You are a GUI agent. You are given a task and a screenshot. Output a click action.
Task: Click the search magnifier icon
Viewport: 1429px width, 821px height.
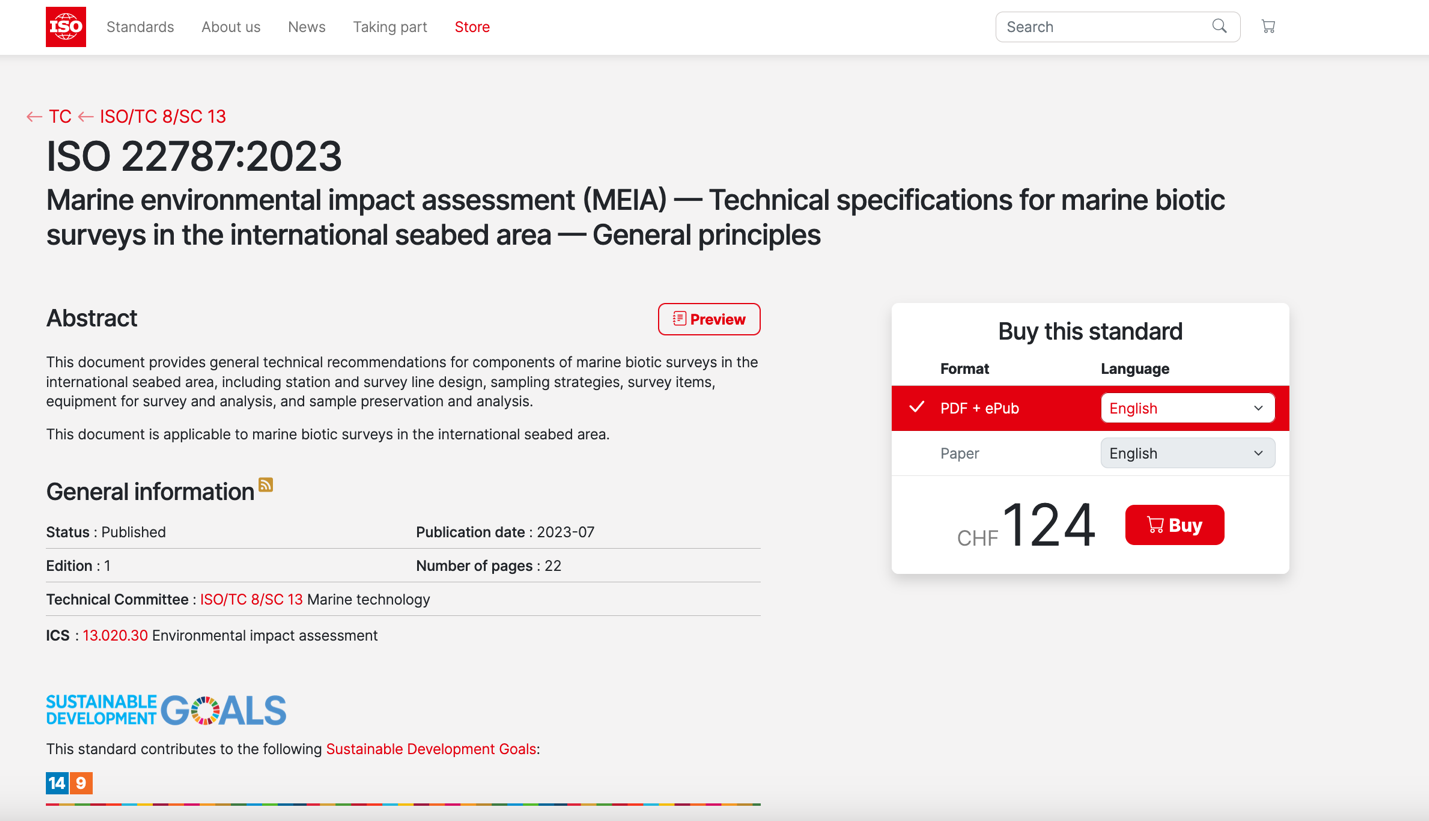coord(1219,27)
